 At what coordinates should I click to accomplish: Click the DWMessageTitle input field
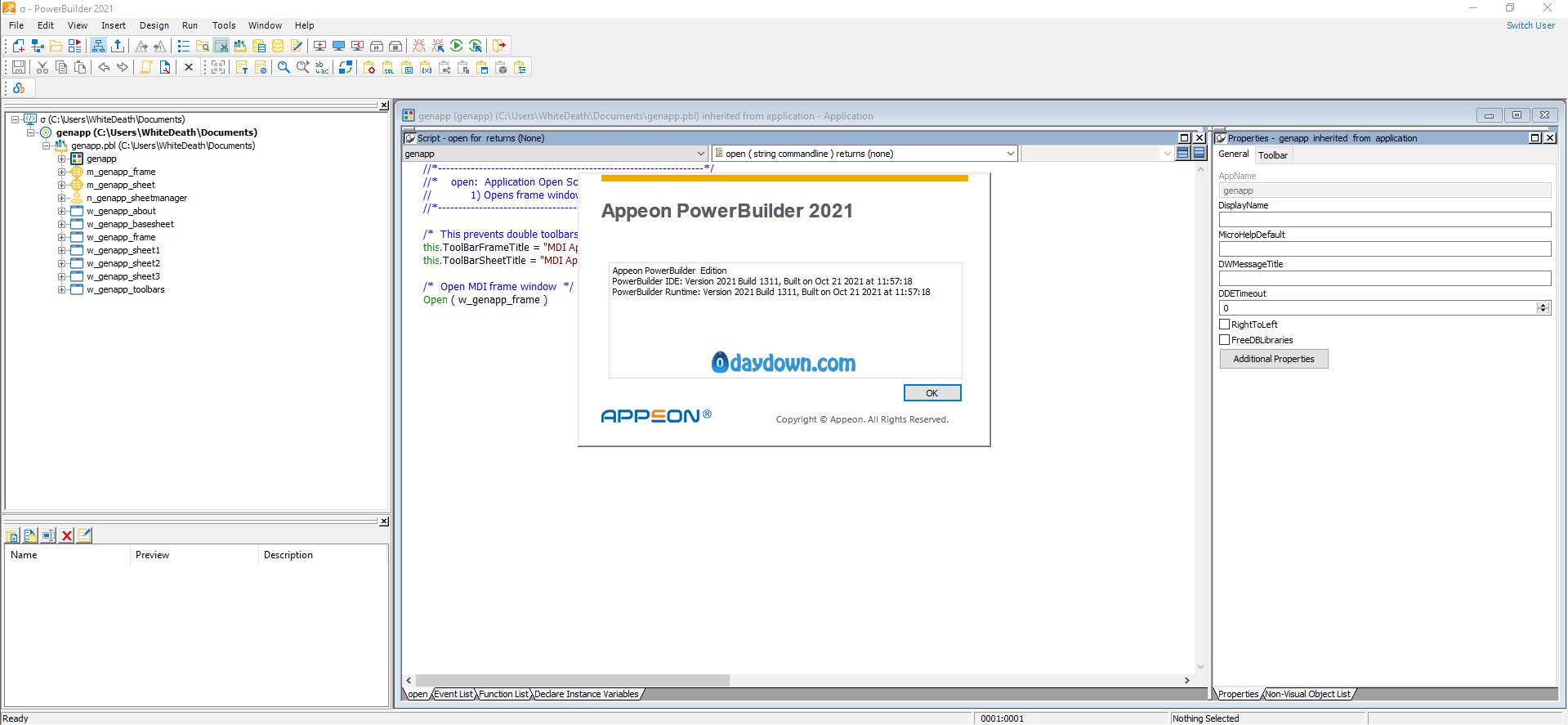click(x=1384, y=279)
